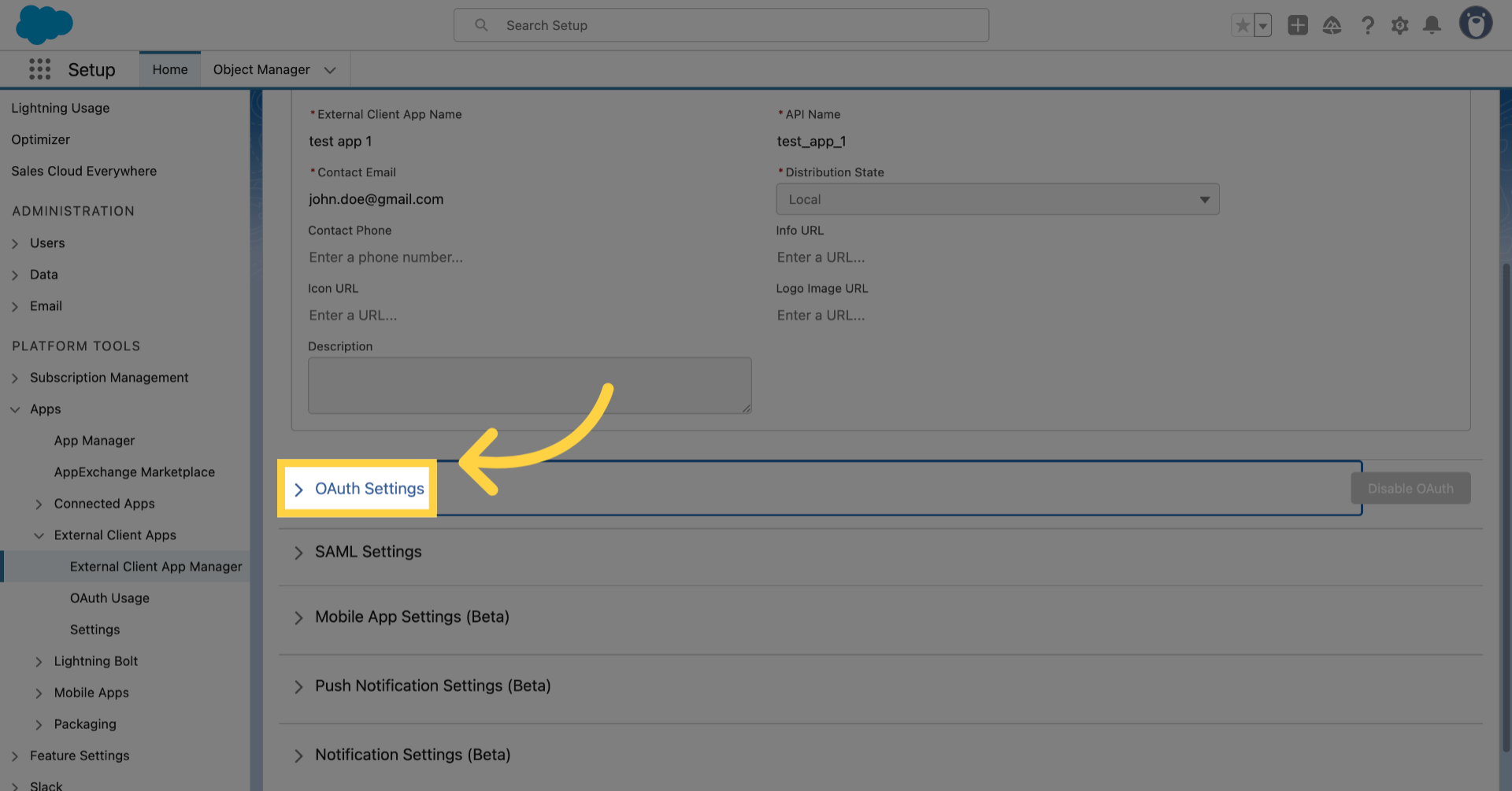Open Trailhead learning resources
Image resolution: width=1512 pixels, height=791 pixels.
(x=1332, y=24)
